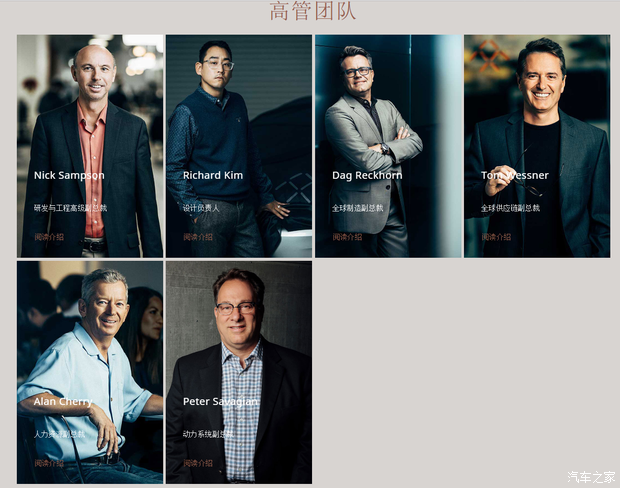620x488 pixels.
Task: Click the Alan Cherry name text
Action: pyautogui.click(x=63, y=402)
